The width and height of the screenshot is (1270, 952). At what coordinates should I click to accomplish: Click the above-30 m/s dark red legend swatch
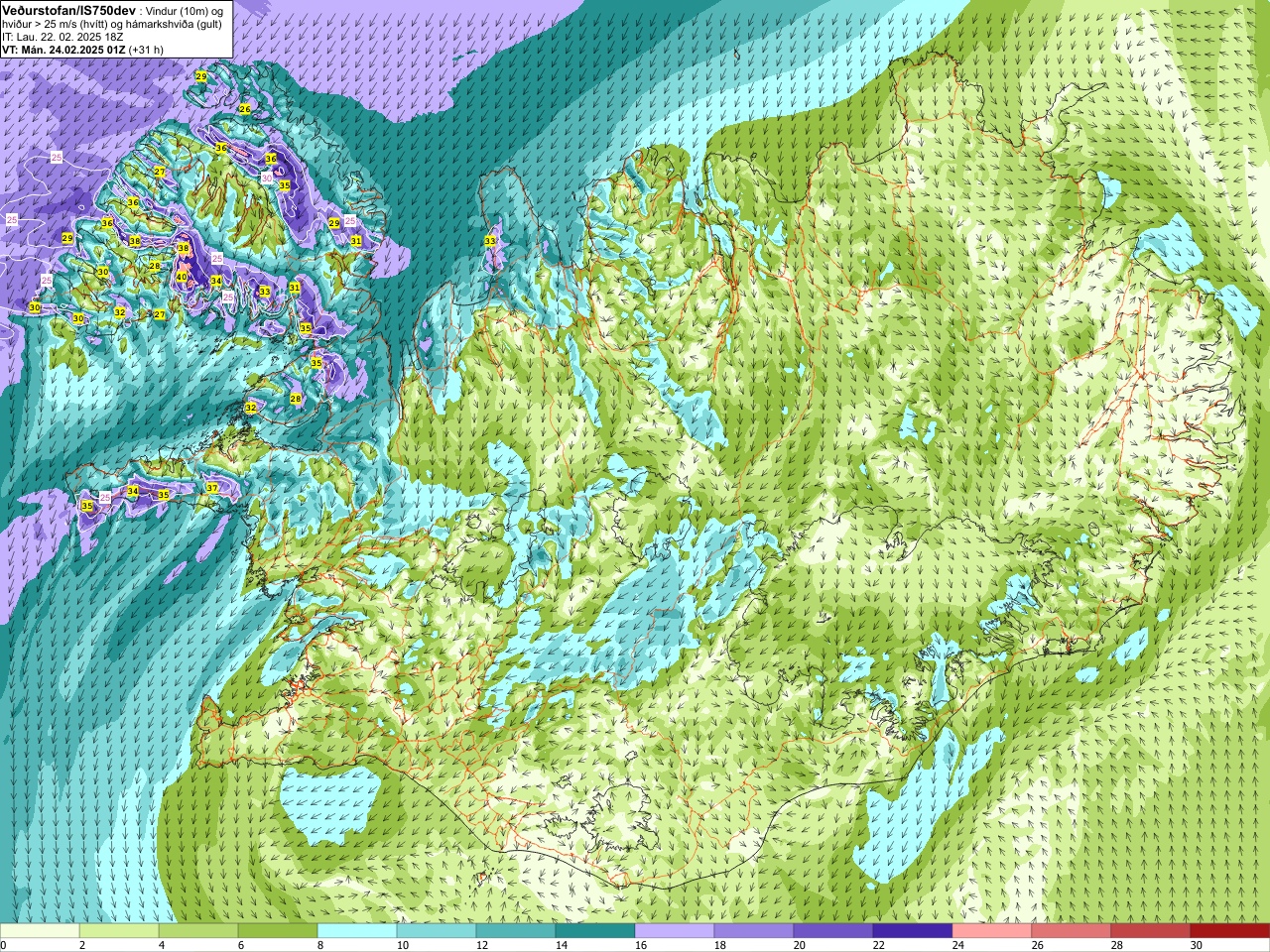point(1230,931)
